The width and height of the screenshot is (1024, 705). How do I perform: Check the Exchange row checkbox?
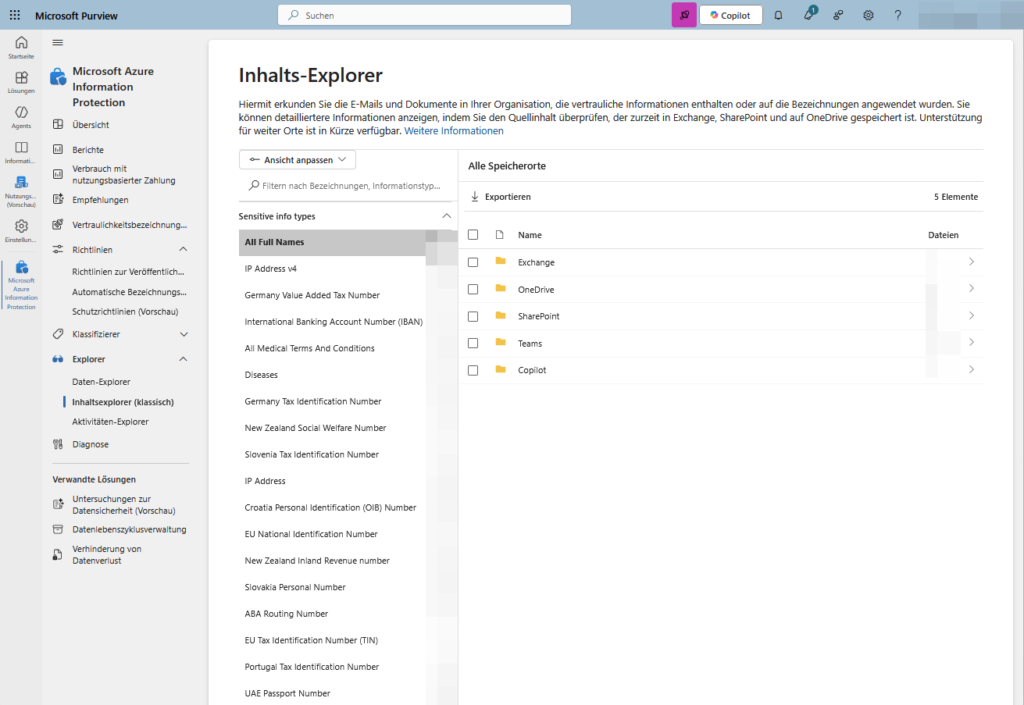coord(473,262)
